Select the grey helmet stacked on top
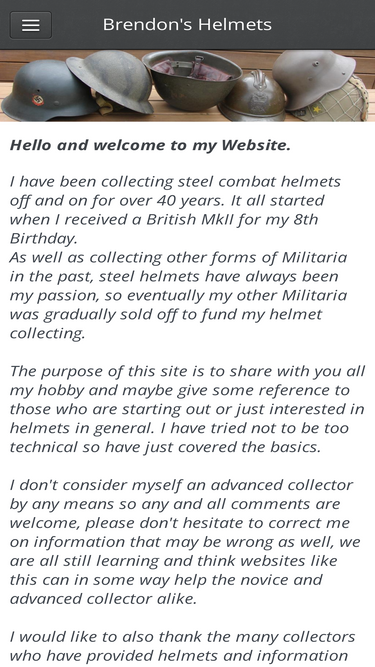This screenshot has width=375, height=667. [x=314, y=77]
